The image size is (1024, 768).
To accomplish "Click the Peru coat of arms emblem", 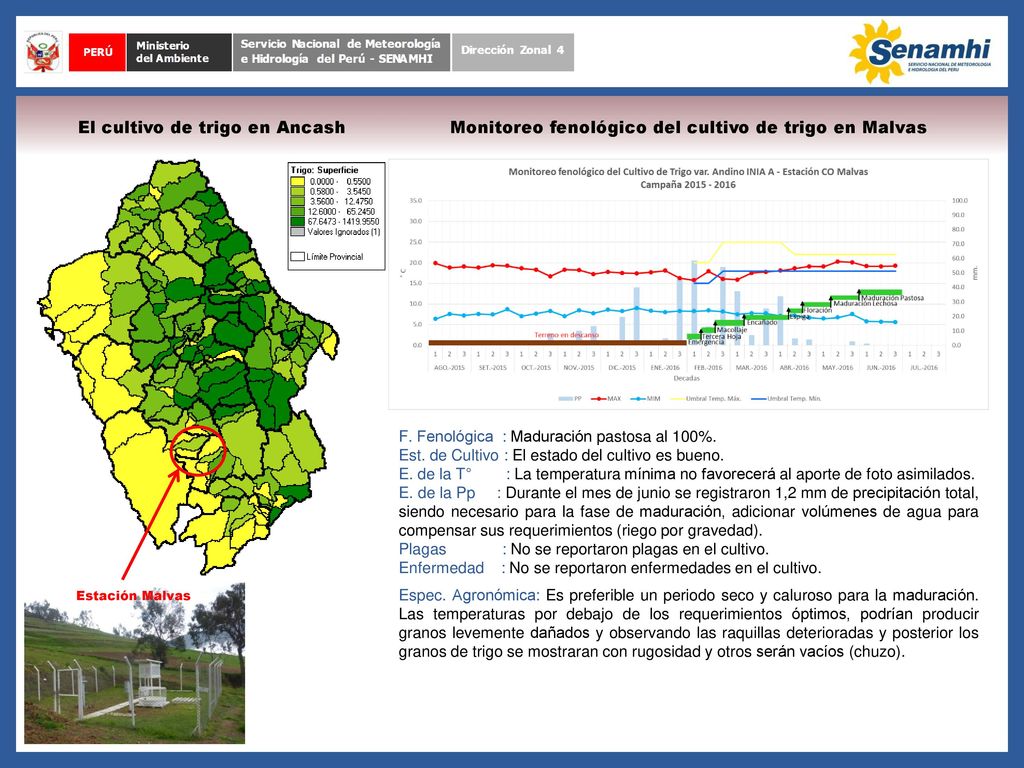I will click(x=44, y=52).
